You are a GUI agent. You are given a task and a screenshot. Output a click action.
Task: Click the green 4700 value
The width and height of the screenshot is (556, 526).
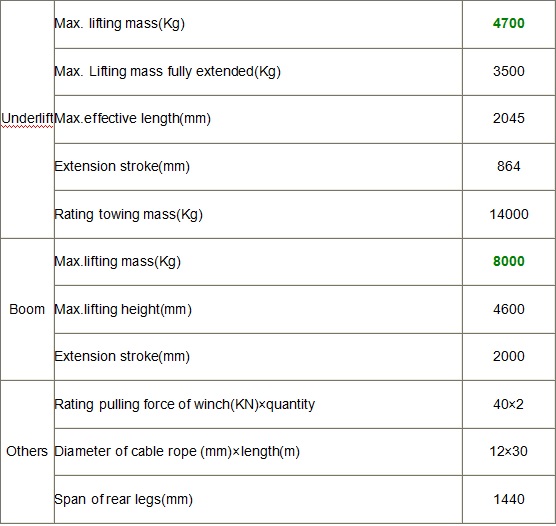click(508, 23)
